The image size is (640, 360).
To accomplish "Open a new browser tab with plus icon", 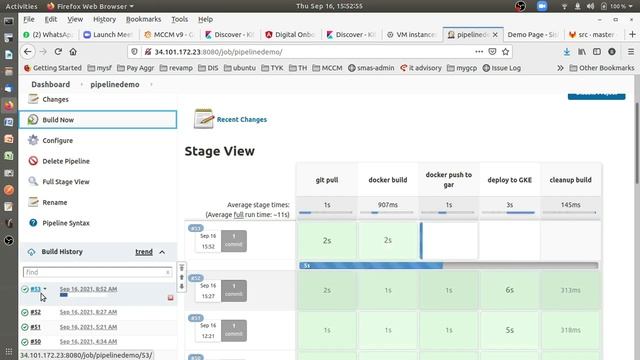I will [632, 35].
